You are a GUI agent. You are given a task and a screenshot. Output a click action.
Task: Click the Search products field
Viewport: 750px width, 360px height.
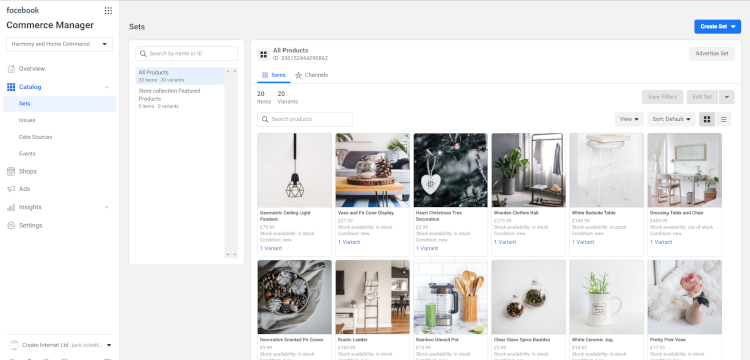pos(305,119)
